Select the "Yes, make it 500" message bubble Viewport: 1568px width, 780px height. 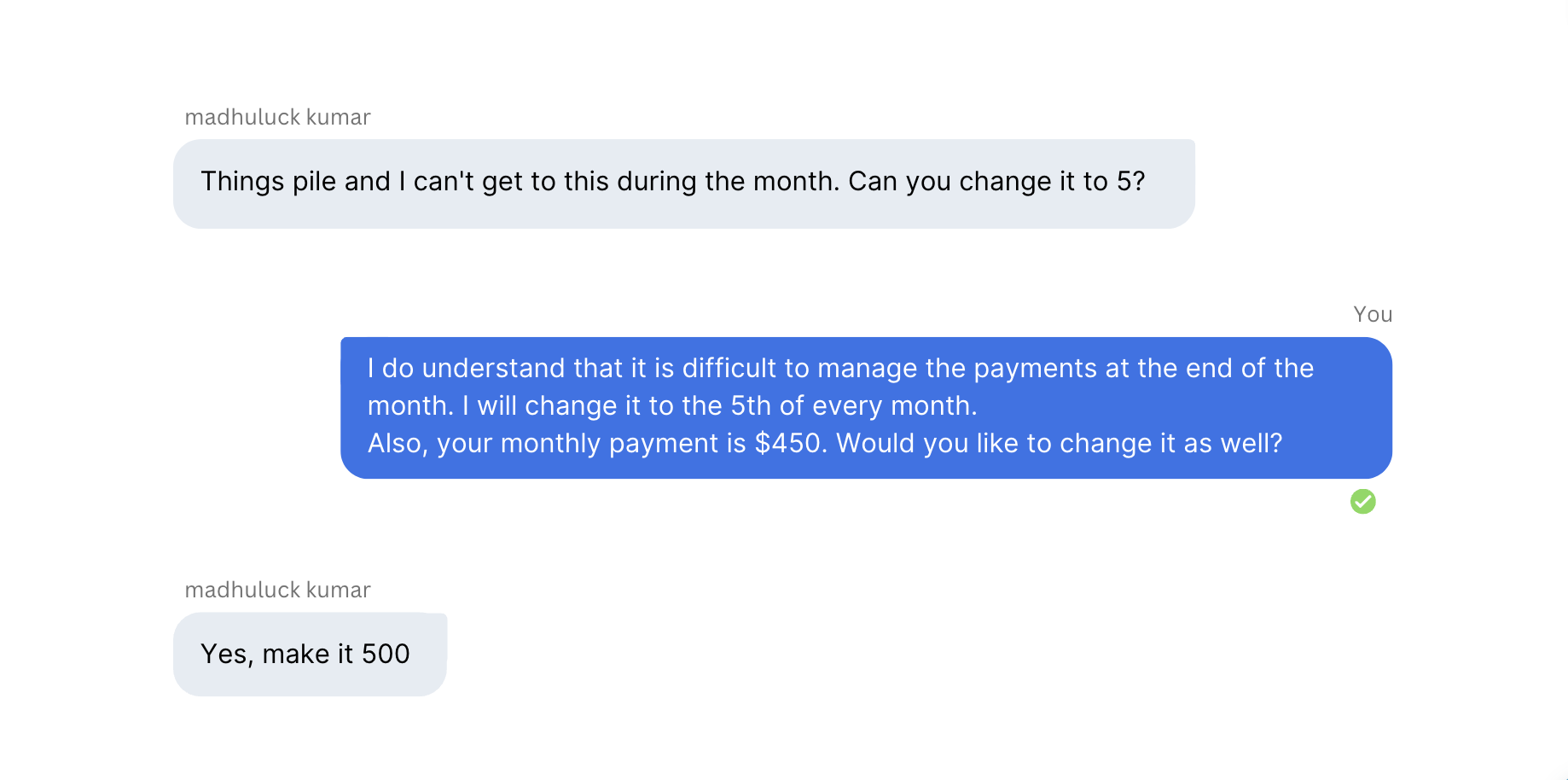click(310, 654)
